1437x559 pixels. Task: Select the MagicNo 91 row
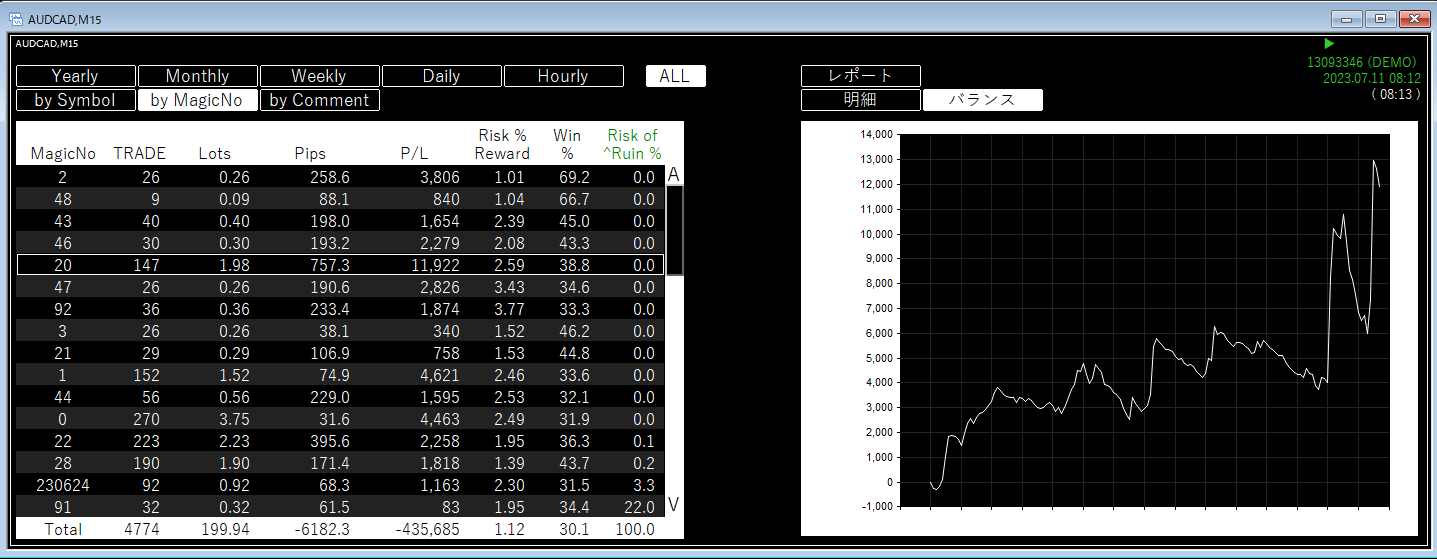point(340,507)
